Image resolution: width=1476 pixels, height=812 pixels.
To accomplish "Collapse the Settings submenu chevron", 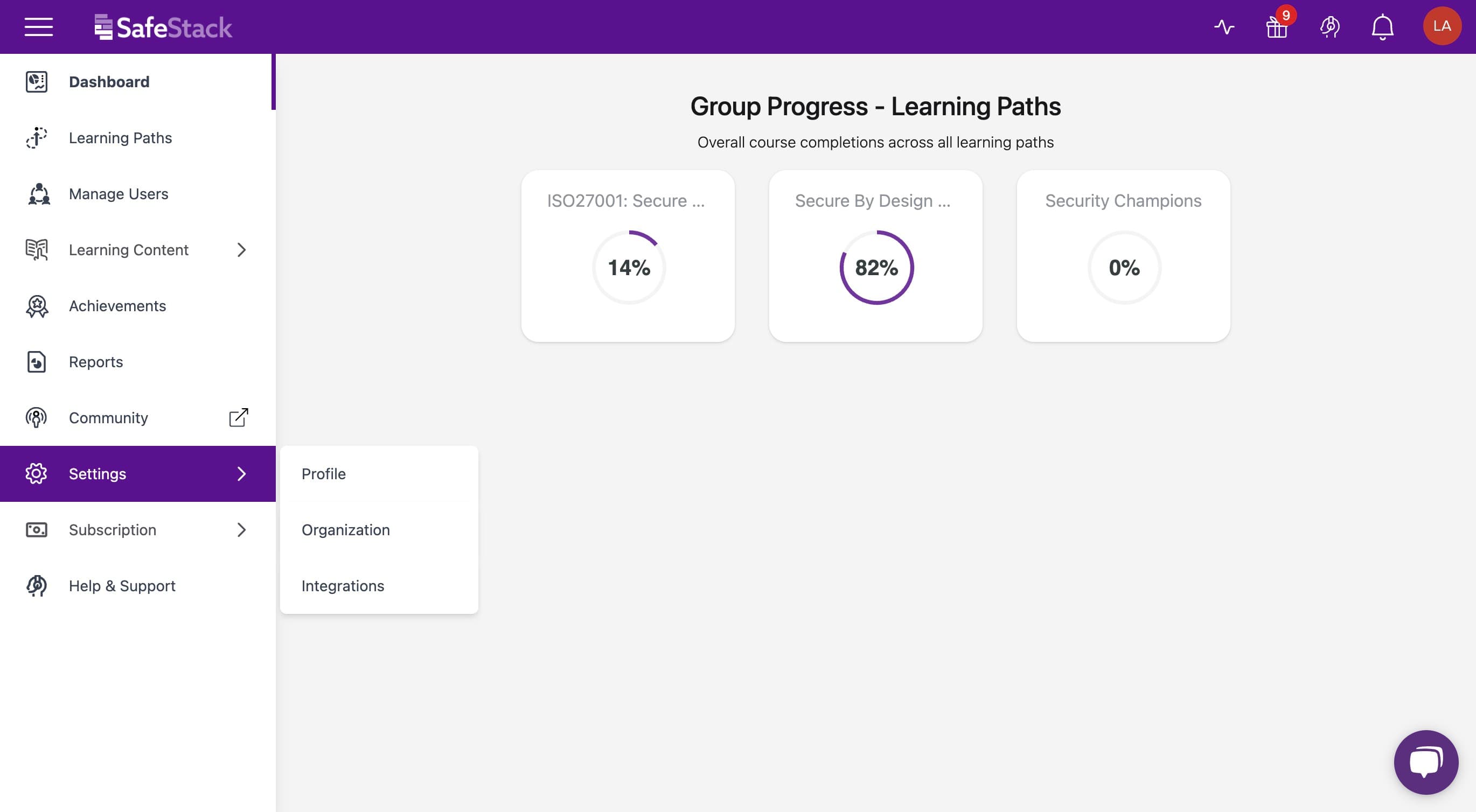I will point(241,474).
